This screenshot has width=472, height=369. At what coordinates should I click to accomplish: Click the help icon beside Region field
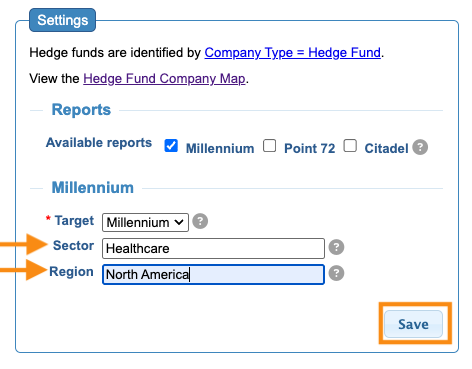point(336,273)
